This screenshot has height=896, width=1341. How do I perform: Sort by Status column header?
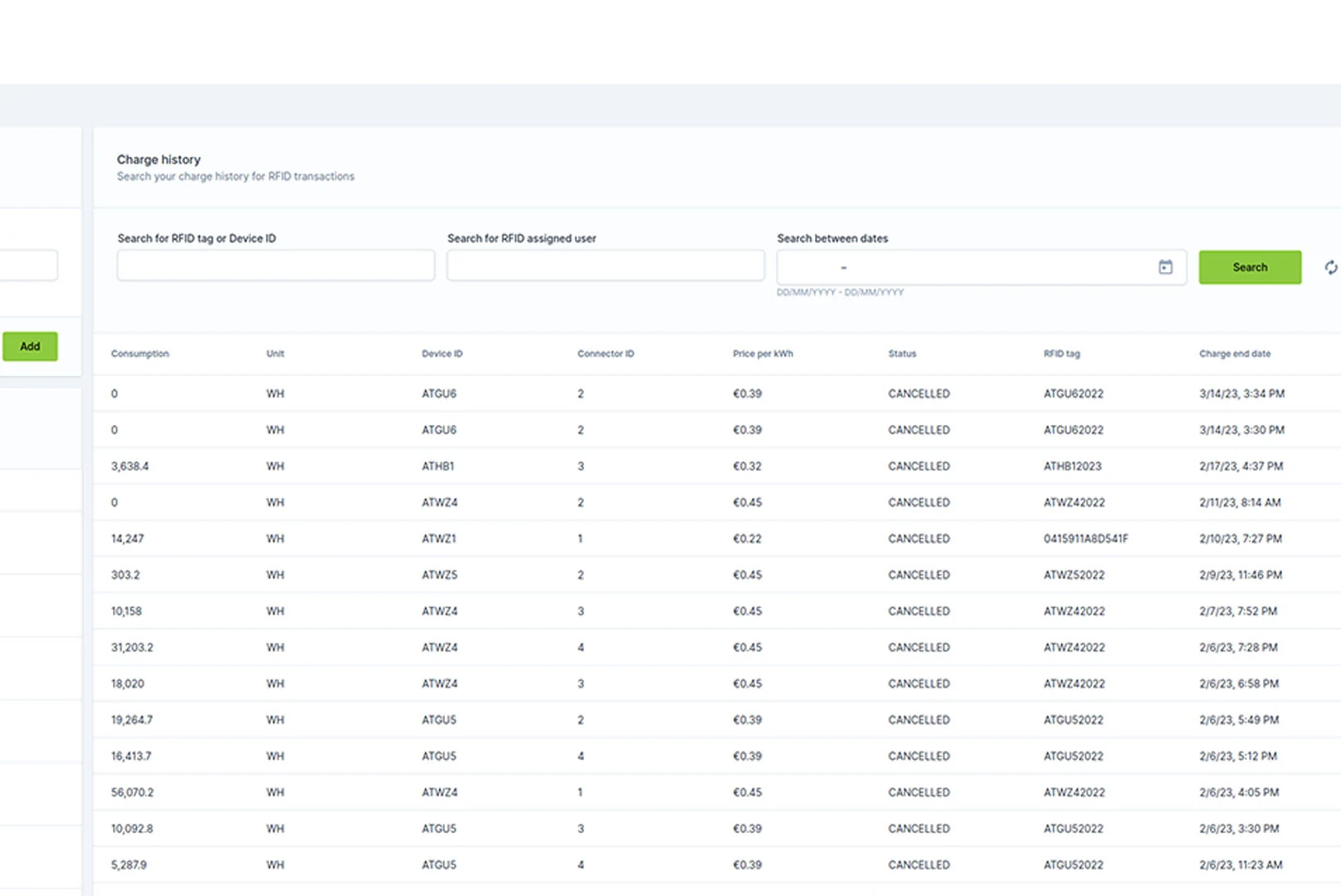902,353
